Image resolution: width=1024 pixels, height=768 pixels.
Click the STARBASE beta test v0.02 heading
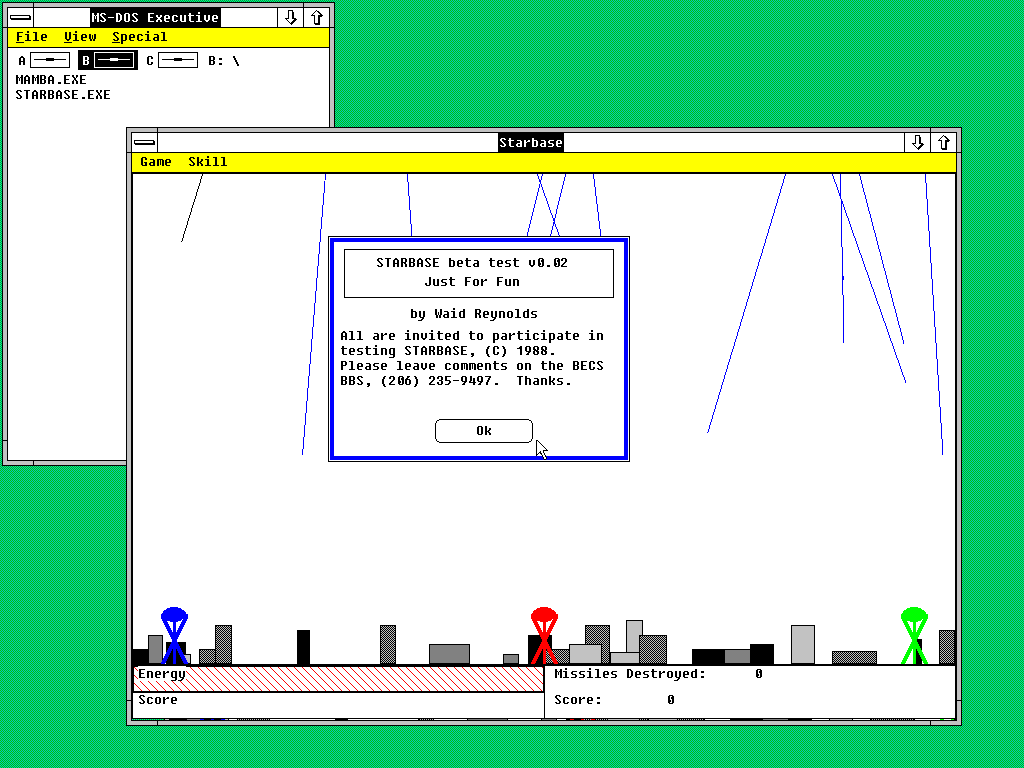(x=472, y=263)
